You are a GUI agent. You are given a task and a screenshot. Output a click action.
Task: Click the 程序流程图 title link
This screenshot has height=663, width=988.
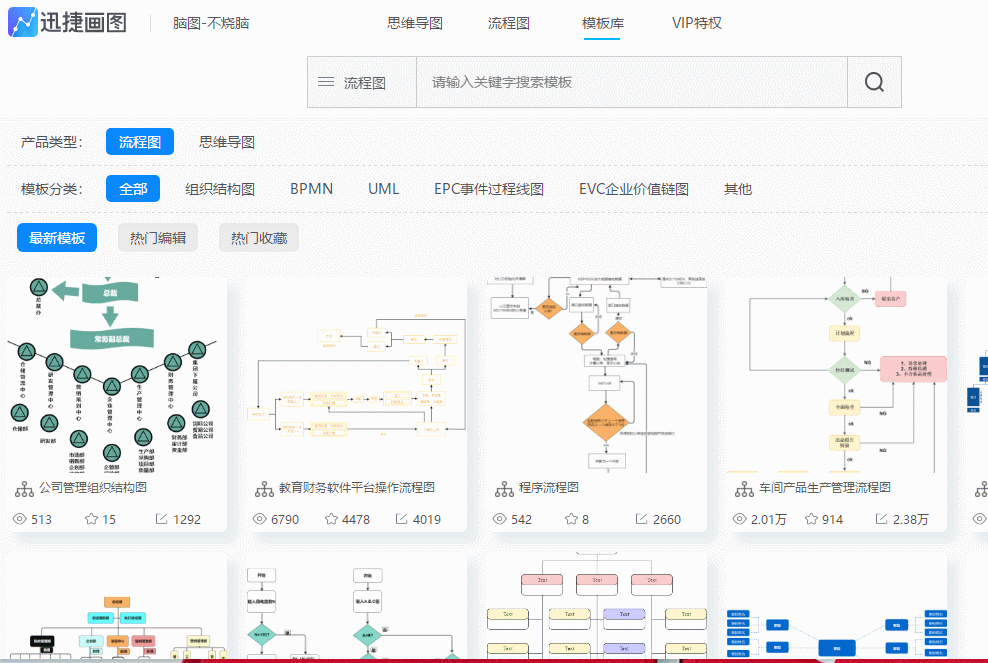coord(549,488)
